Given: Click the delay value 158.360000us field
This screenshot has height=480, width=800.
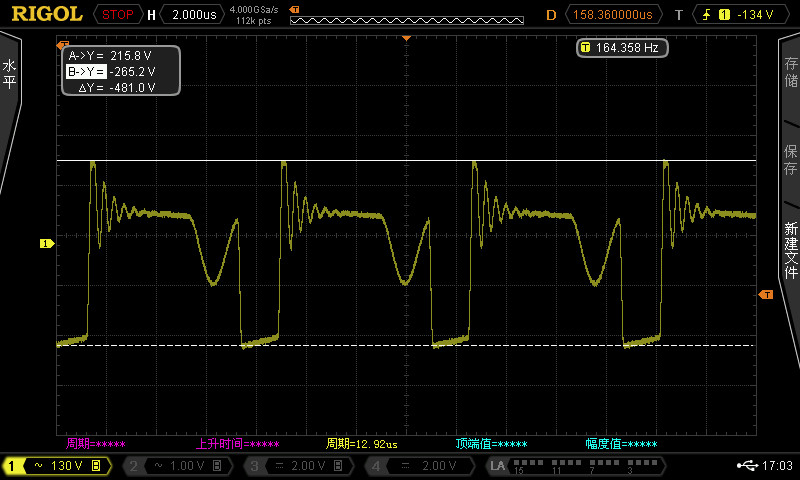Looking at the screenshot, I should [612, 15].
